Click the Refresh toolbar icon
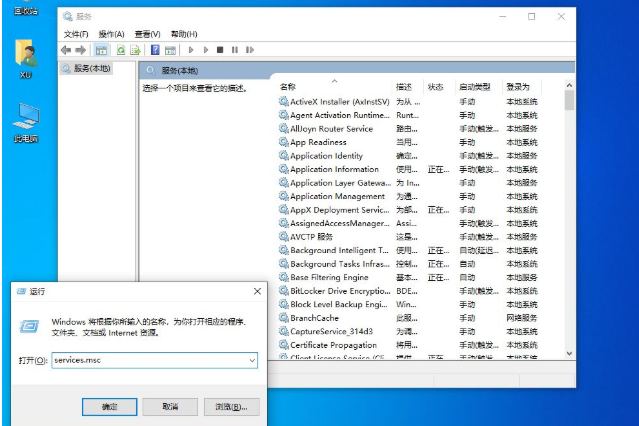Screen dimensions: 639x426 (x=120, y=49)
